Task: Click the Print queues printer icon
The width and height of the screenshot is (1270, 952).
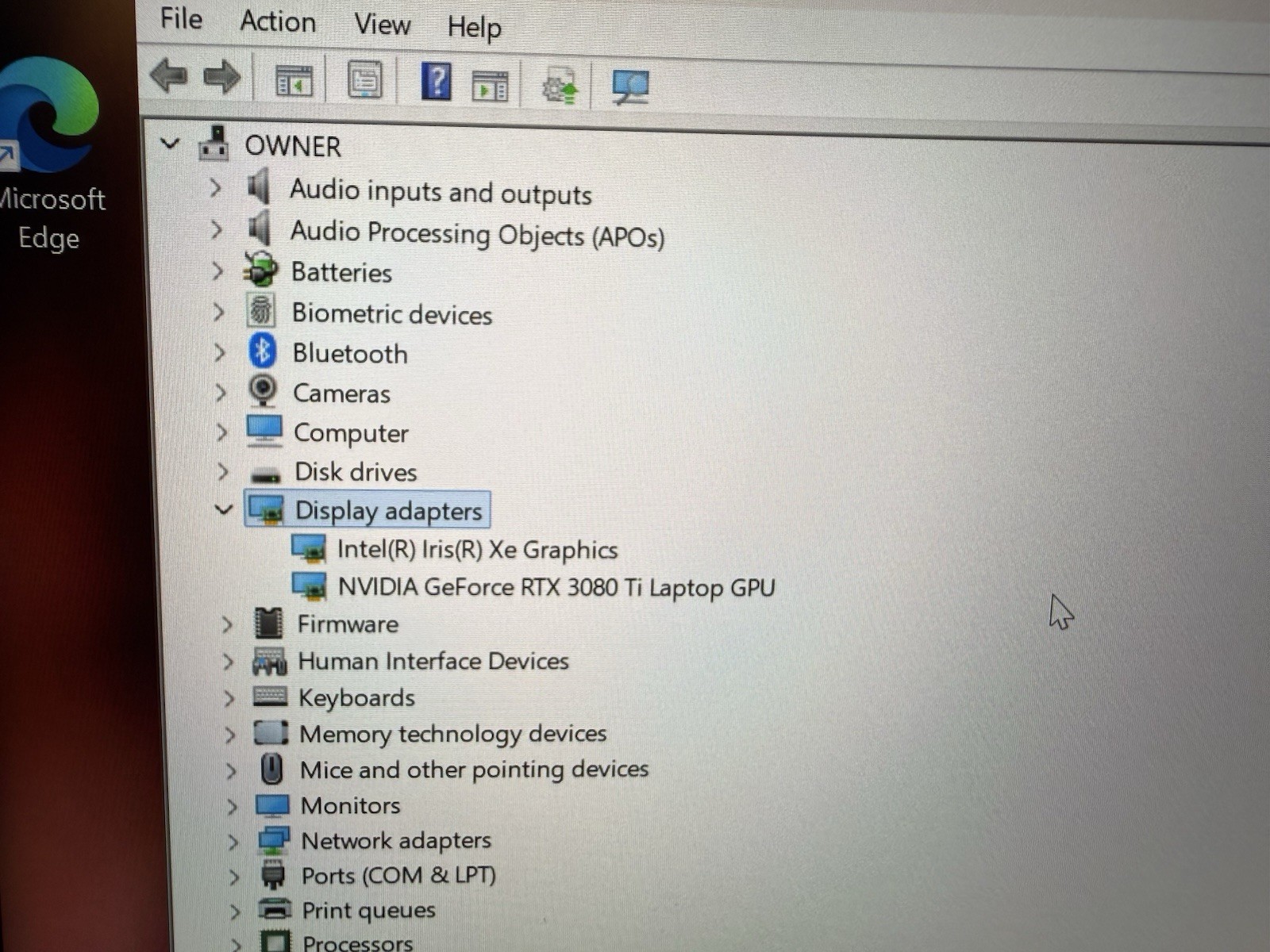Action: [x=275, y=909]
